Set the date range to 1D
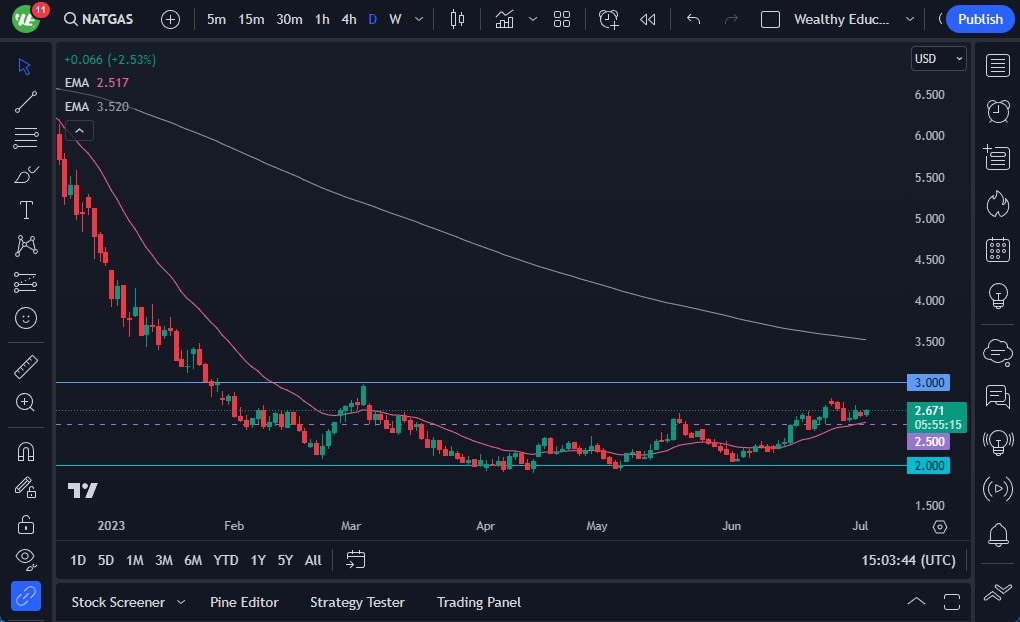 tap(77, 560)
